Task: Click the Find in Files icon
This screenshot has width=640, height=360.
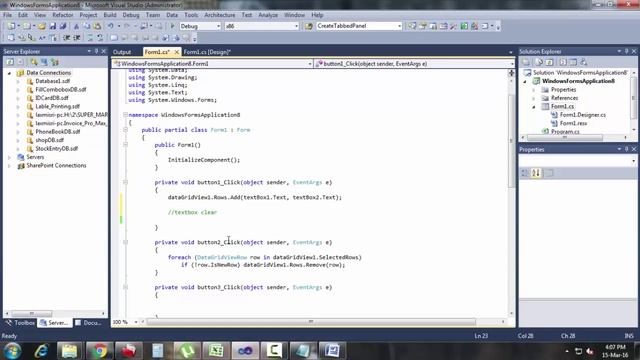Action: (x=309, y=26)
